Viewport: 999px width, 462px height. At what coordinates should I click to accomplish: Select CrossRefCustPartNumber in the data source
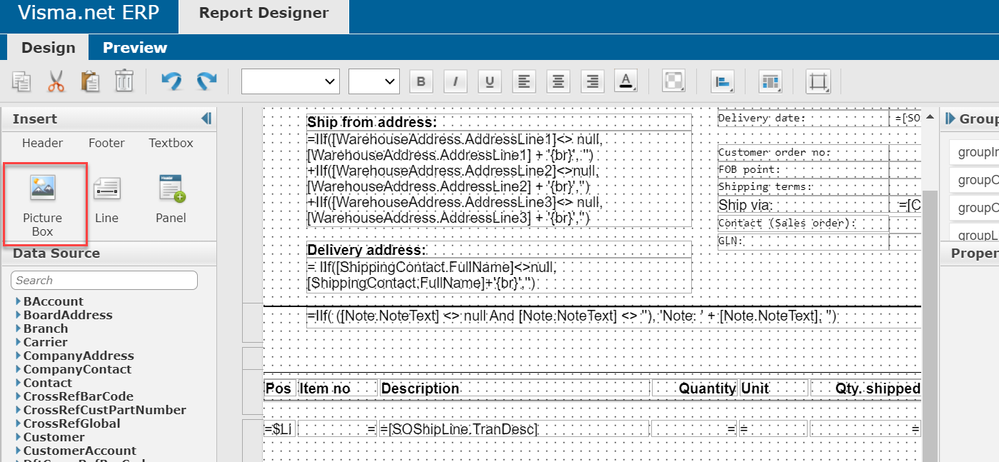point(104,410)
